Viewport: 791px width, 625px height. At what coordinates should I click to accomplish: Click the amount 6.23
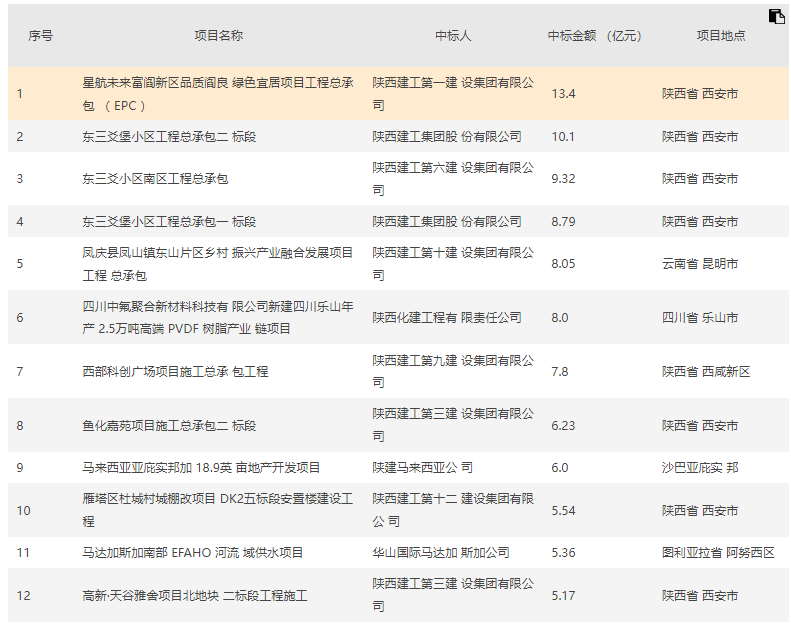point(563,426)
